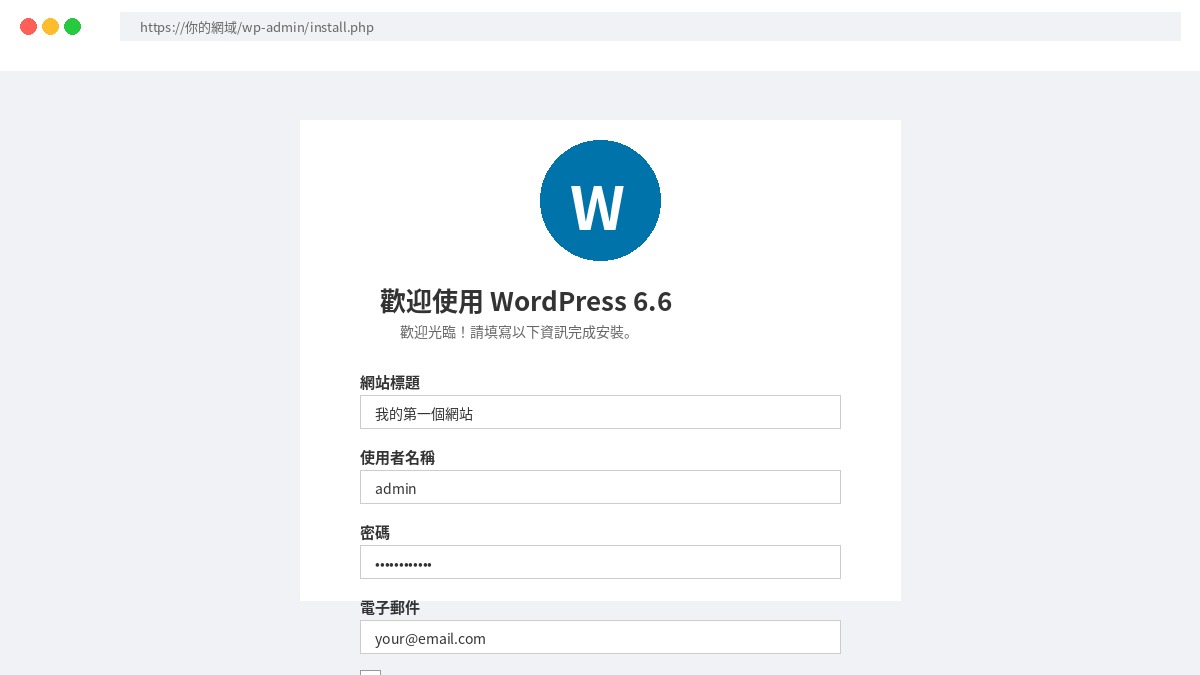Viewport: 1200px width, 675px height.
Task: Click the 網站標題 field containing 我的第一個網站
Action: tap(600, 412)
